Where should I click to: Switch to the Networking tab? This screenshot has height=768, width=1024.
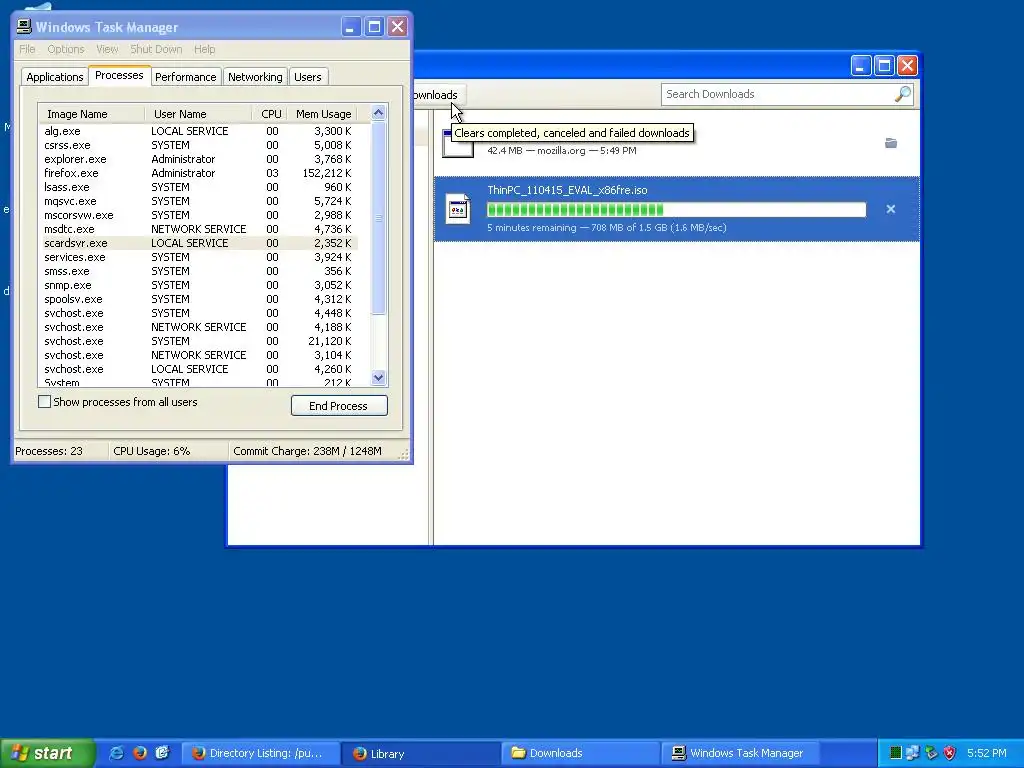tap(255, 76)
